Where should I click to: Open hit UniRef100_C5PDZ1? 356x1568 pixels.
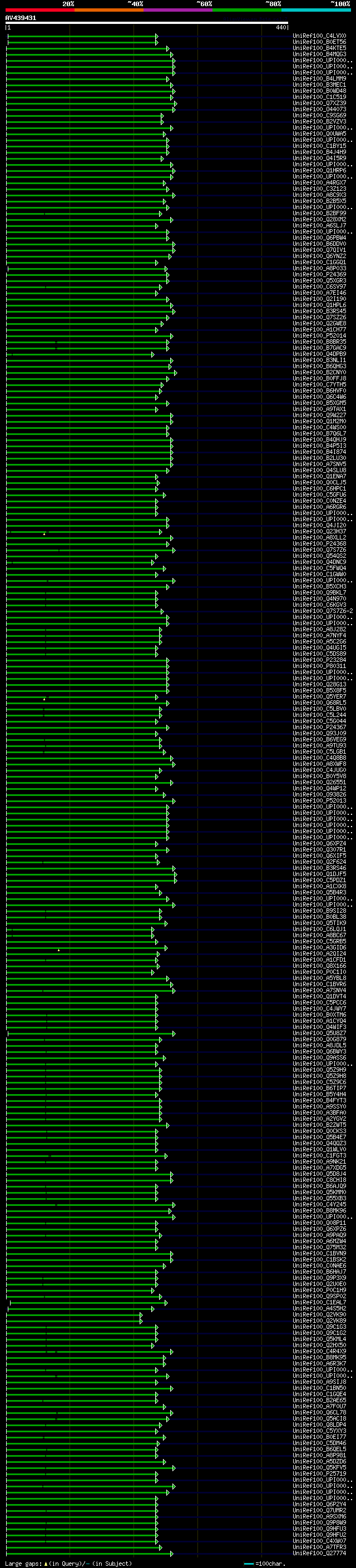pos(319,880)
